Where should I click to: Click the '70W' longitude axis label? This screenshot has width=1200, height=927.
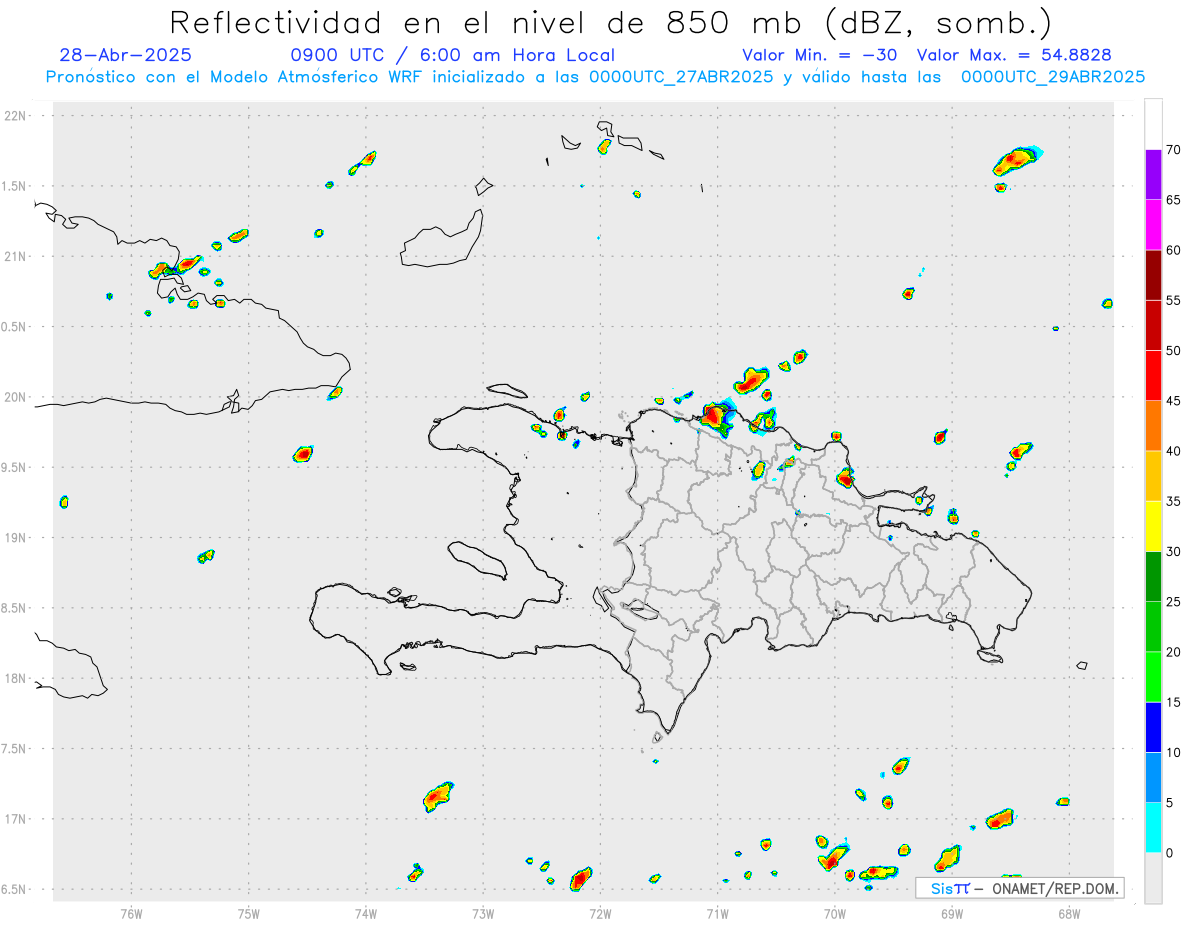[835, 912]
